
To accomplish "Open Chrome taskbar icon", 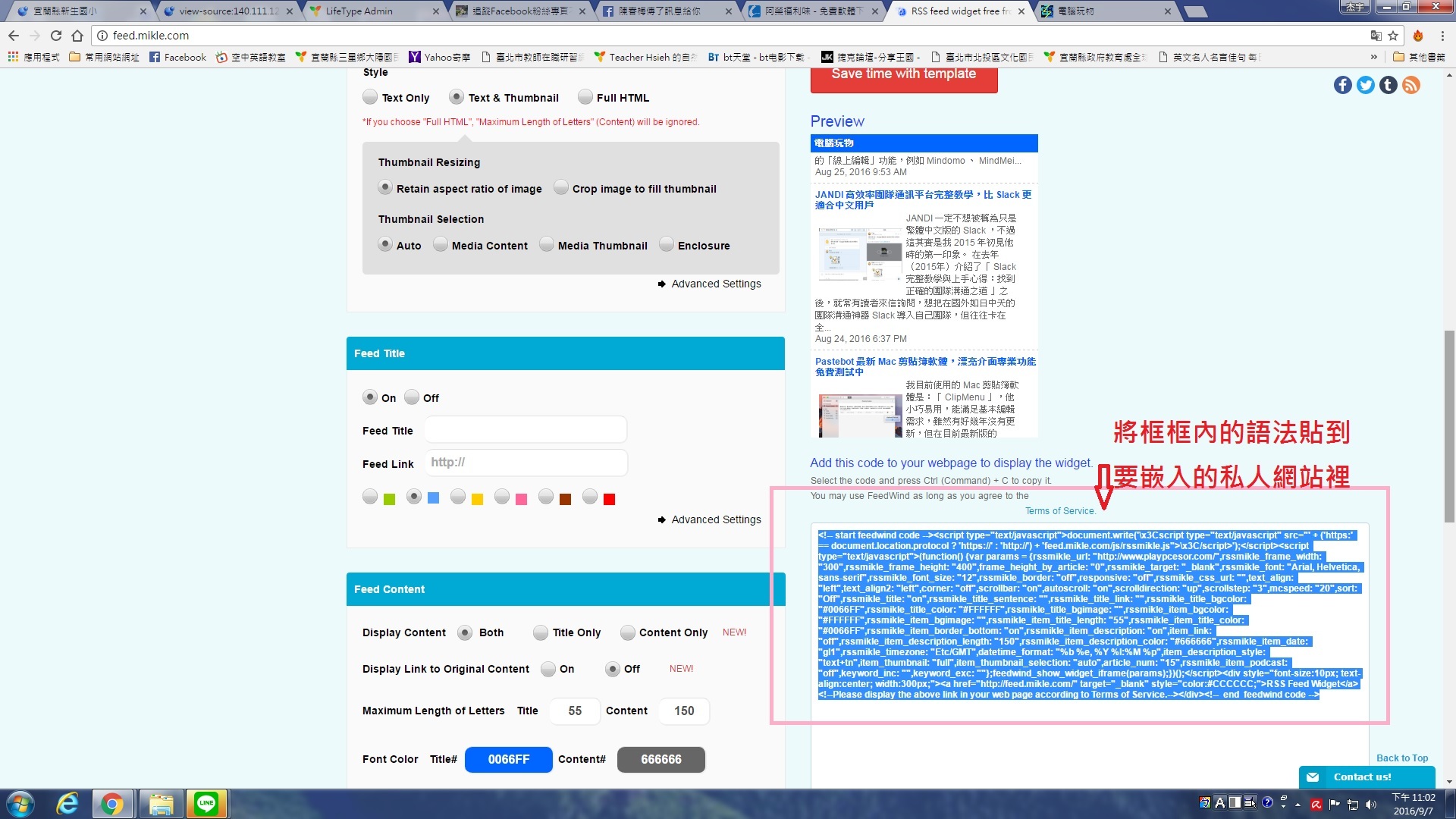I will [x=112, y=804].
